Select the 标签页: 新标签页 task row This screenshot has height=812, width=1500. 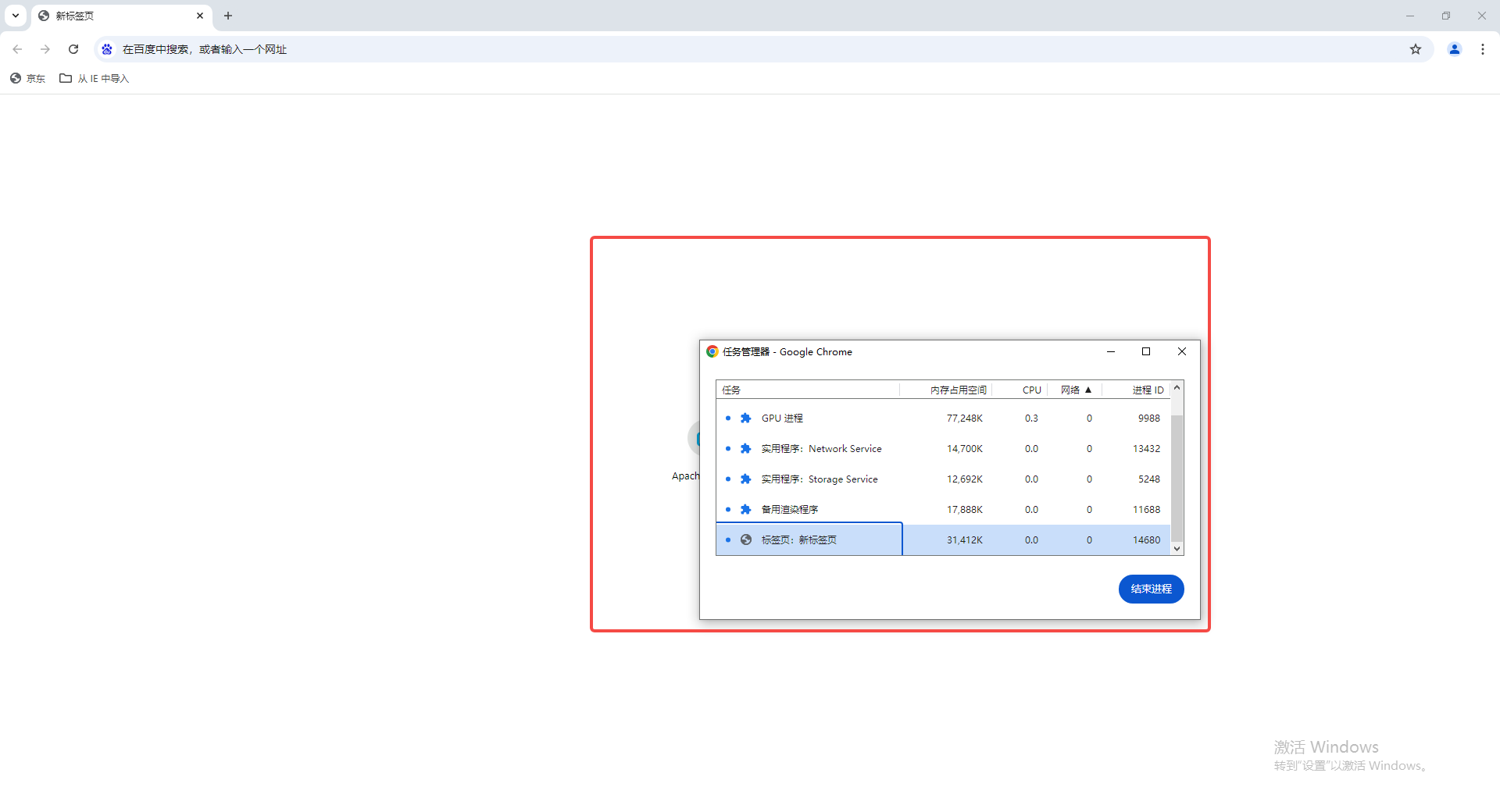tap(943, 540)
